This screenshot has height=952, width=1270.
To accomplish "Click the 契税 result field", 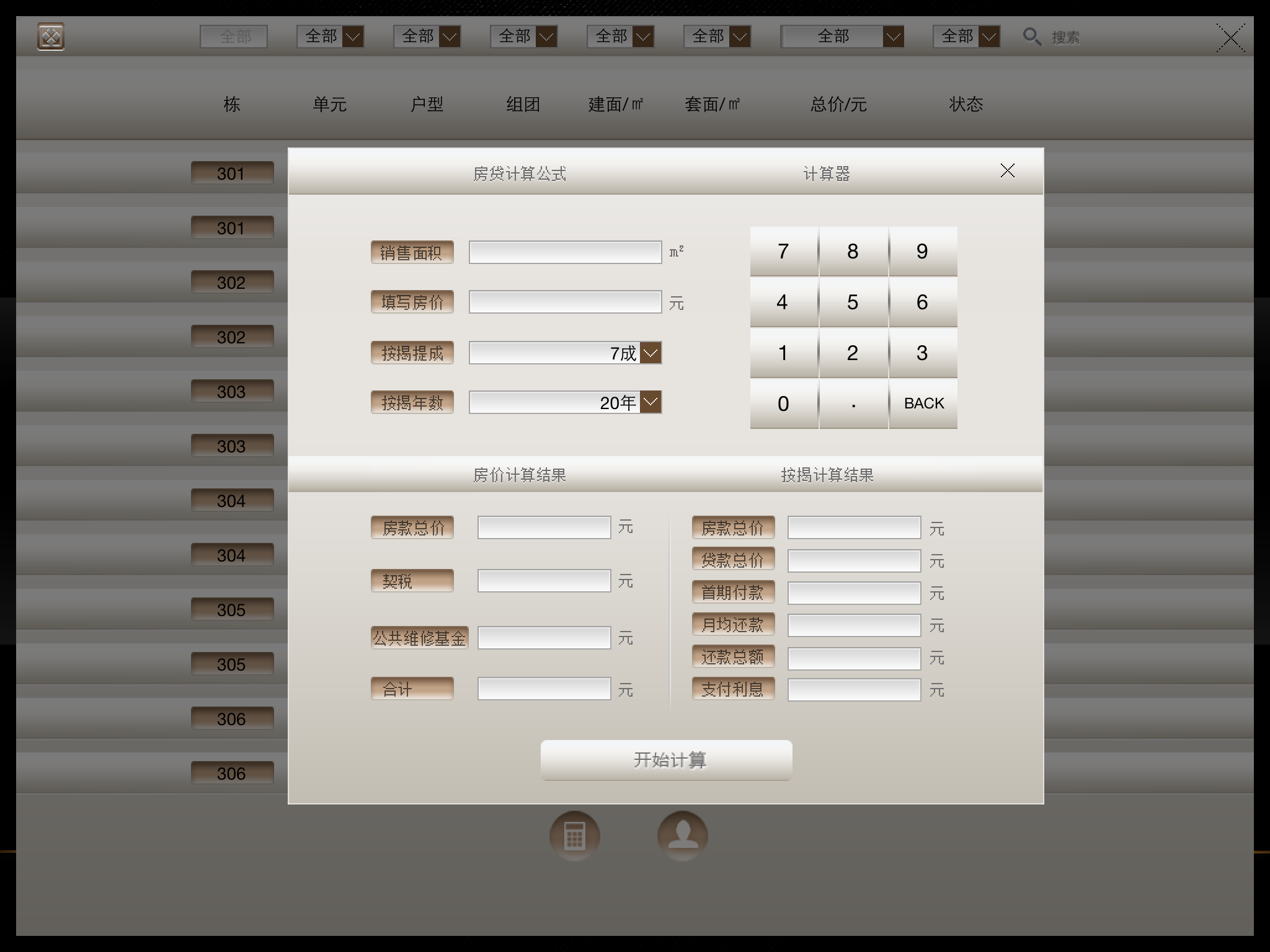I will (544, 581).
